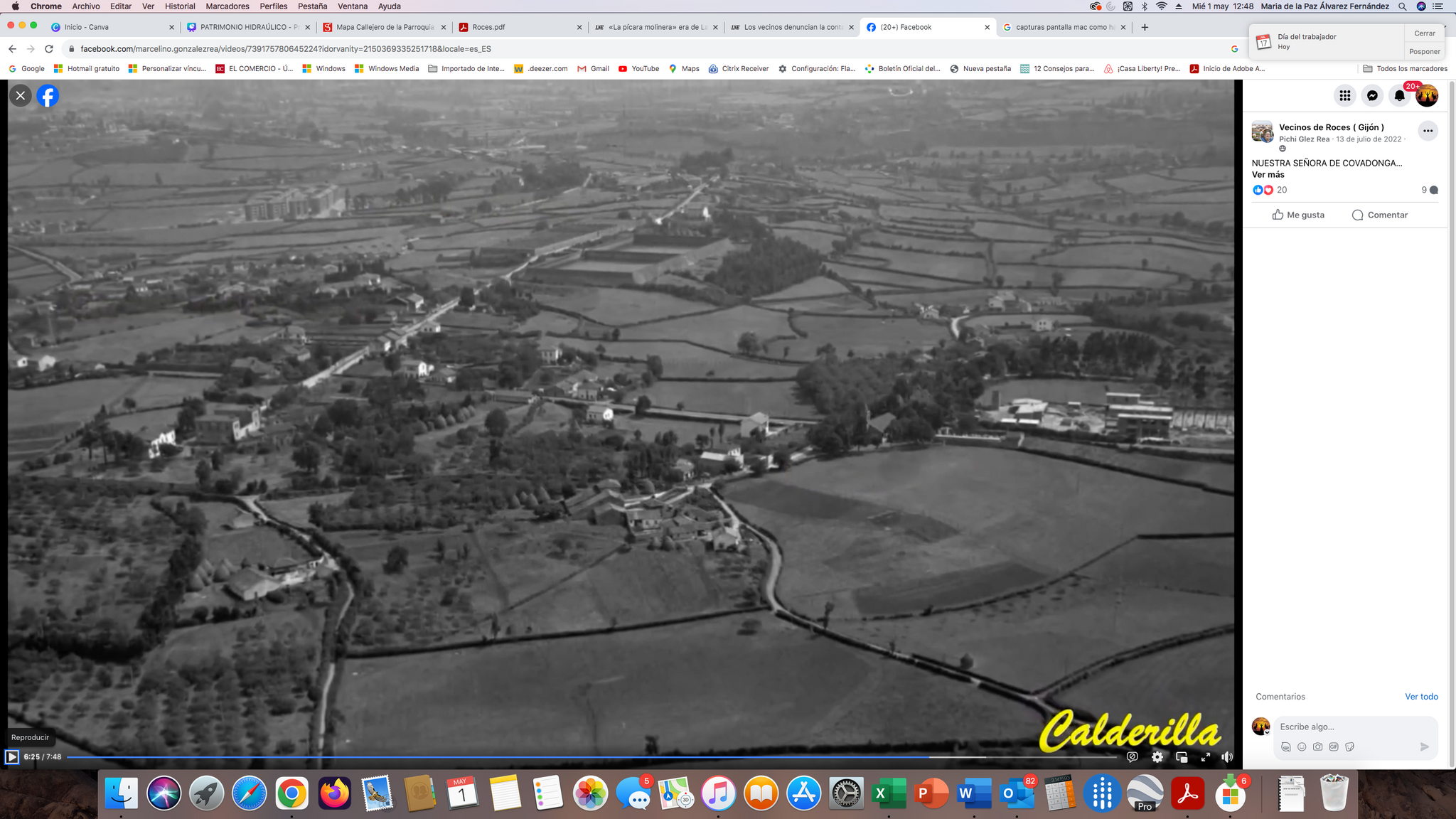
Task: Open Ver todo comments link
Action: 1420,697
